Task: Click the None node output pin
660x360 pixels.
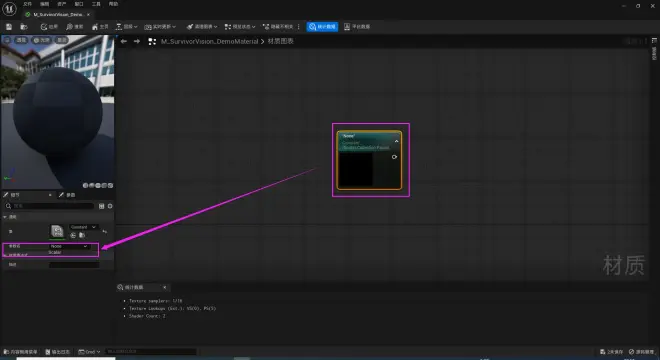Action: [x=394, y=157]
